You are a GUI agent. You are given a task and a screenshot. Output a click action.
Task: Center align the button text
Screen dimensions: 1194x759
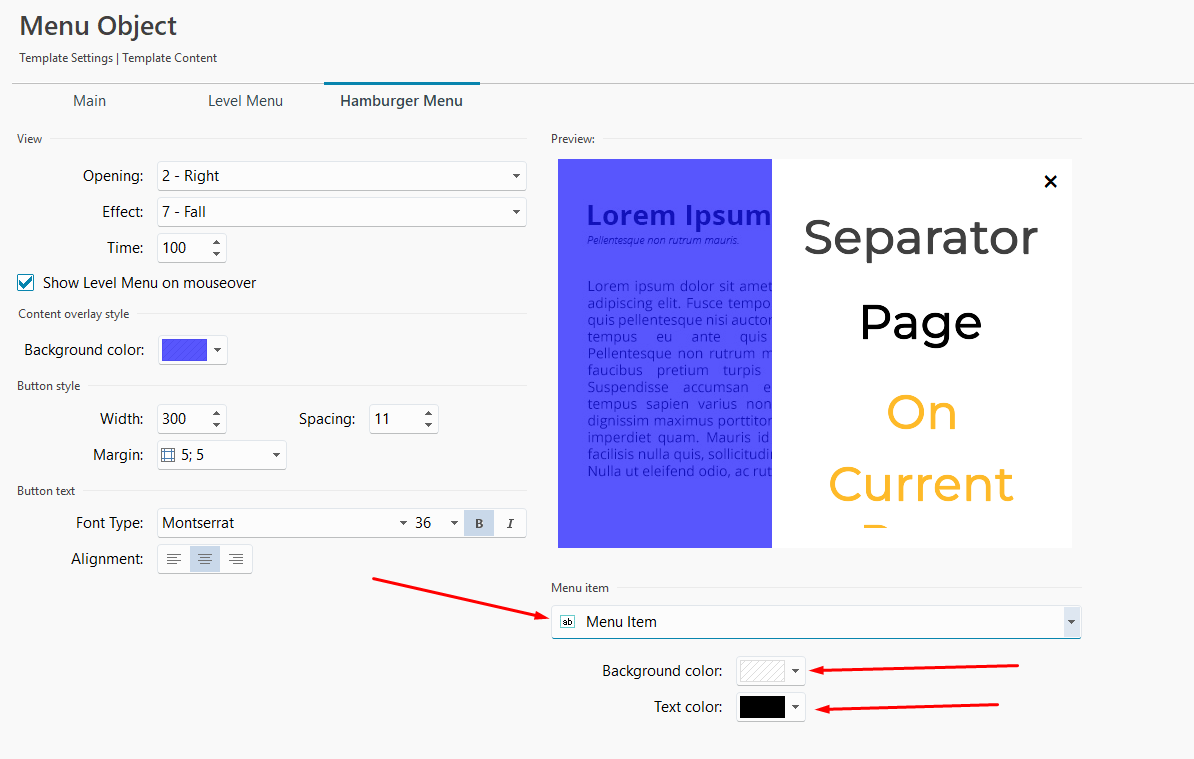(x=205, y=559)
